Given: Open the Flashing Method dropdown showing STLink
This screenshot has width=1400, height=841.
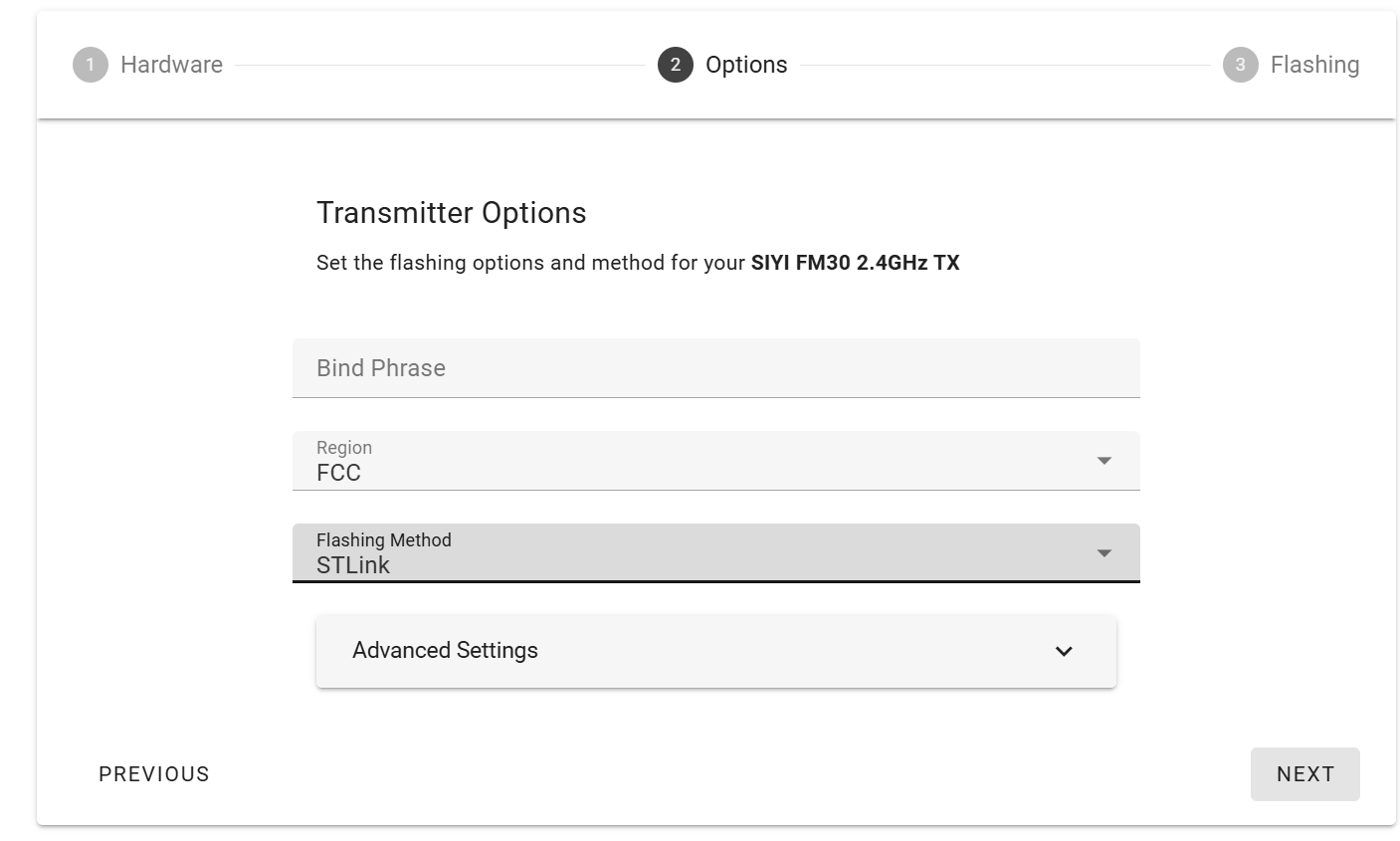Looking at the screenshot, I should (716, 553).
